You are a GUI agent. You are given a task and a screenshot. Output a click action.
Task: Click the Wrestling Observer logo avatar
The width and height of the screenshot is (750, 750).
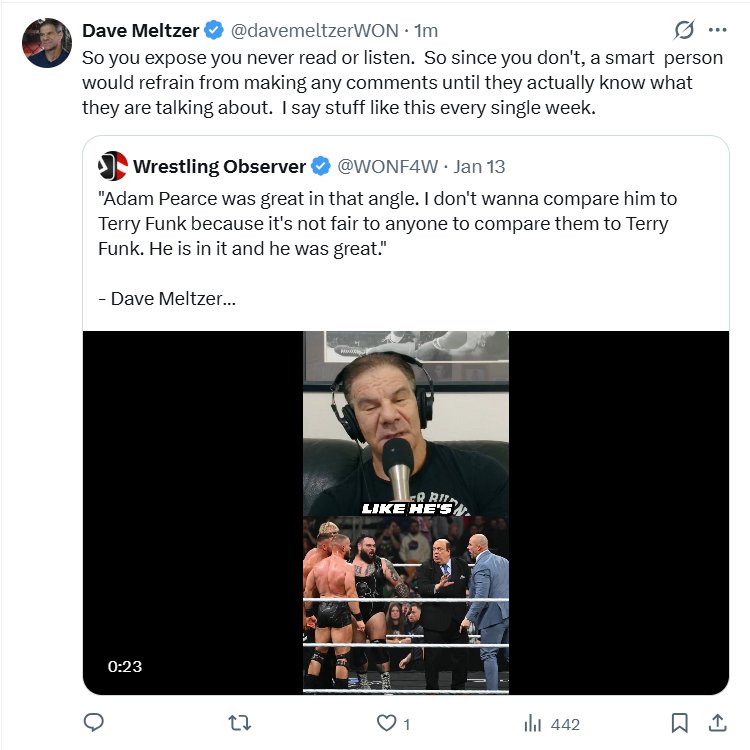point(114,165)
